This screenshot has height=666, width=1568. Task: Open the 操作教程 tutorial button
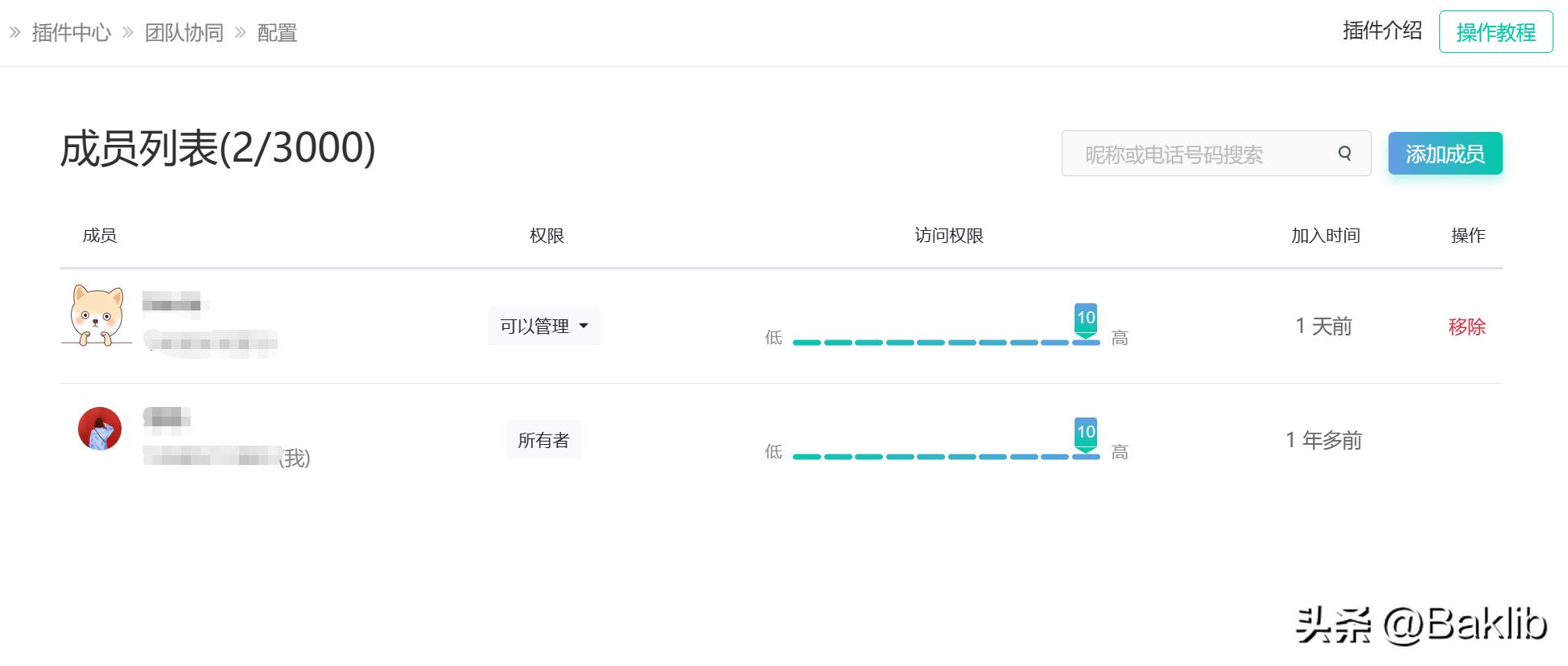pyautogui.click(x=1496, y=32)
